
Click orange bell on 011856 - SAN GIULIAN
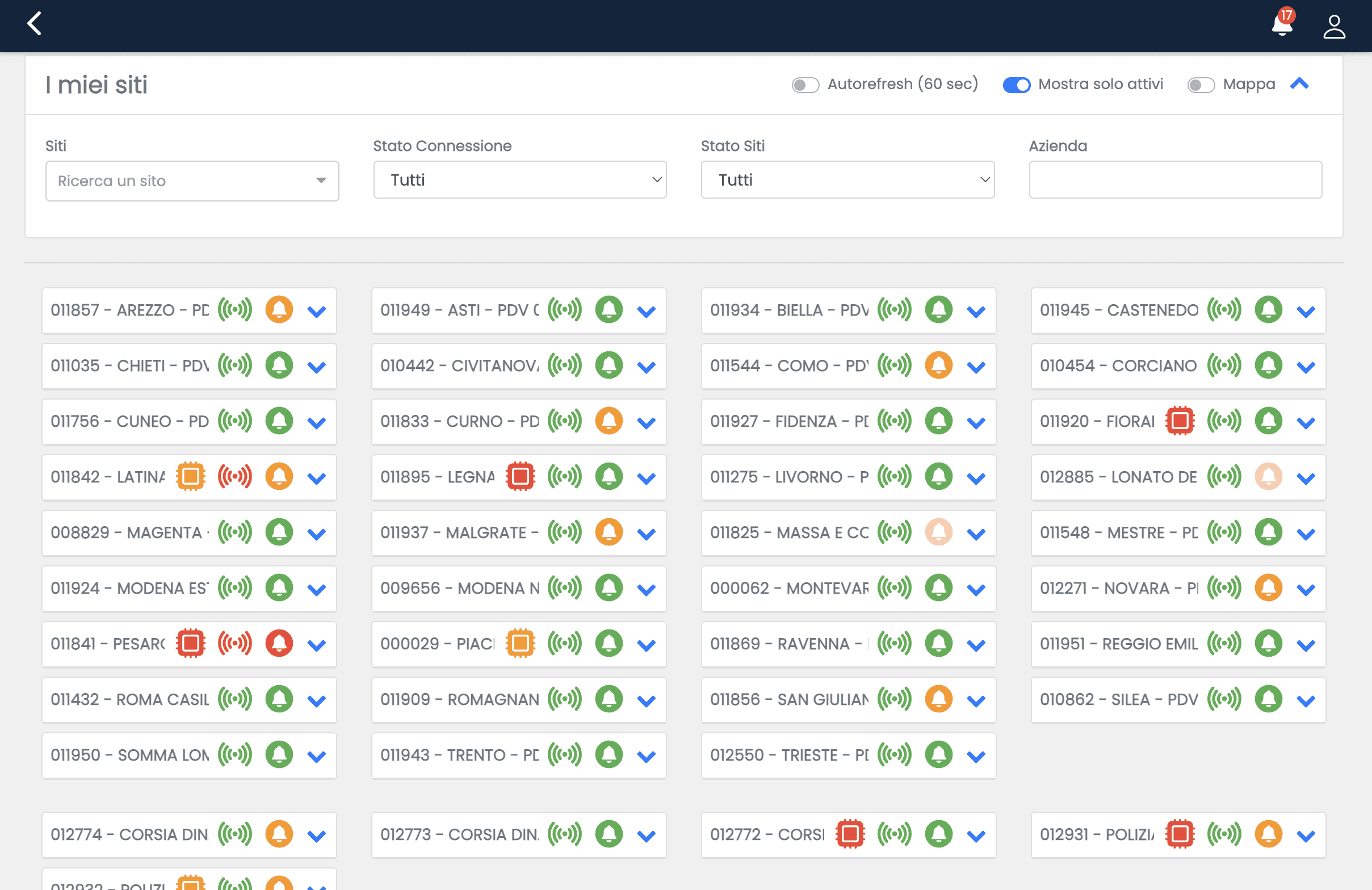(x=938, y=699)
